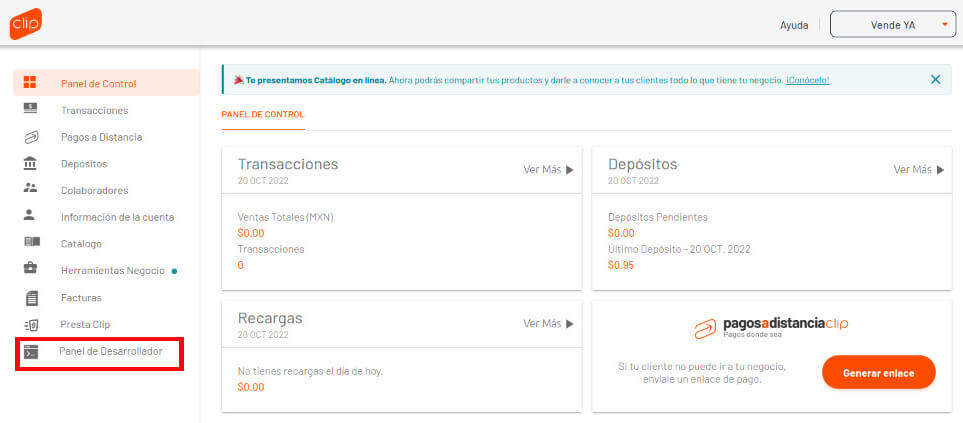Expand Ver Más arrow in Depósitos card
This screenshot has height=423, width=963.
click(x=940, y=170)
